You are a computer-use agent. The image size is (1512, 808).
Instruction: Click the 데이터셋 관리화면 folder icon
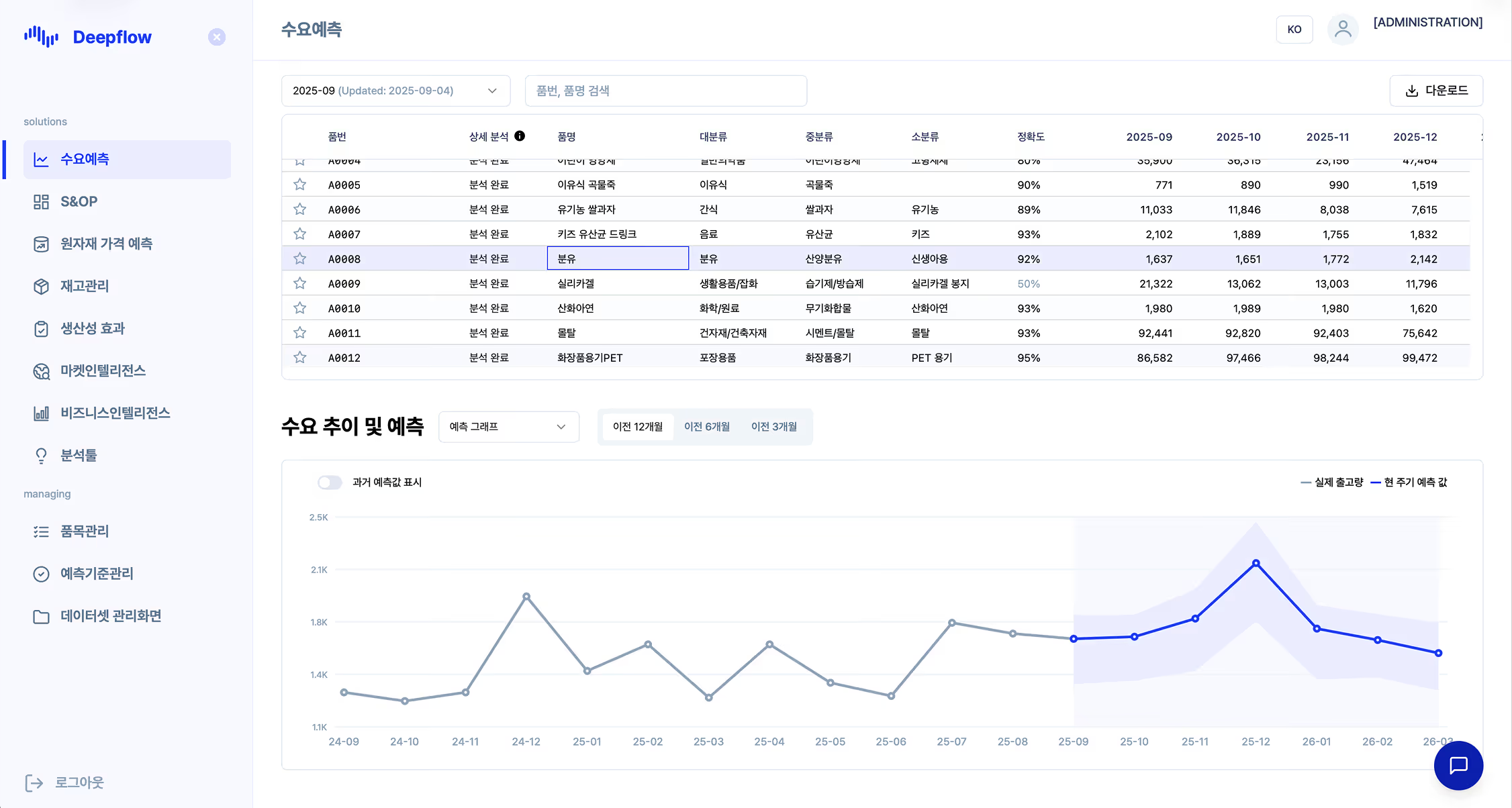tap(41, 616)
